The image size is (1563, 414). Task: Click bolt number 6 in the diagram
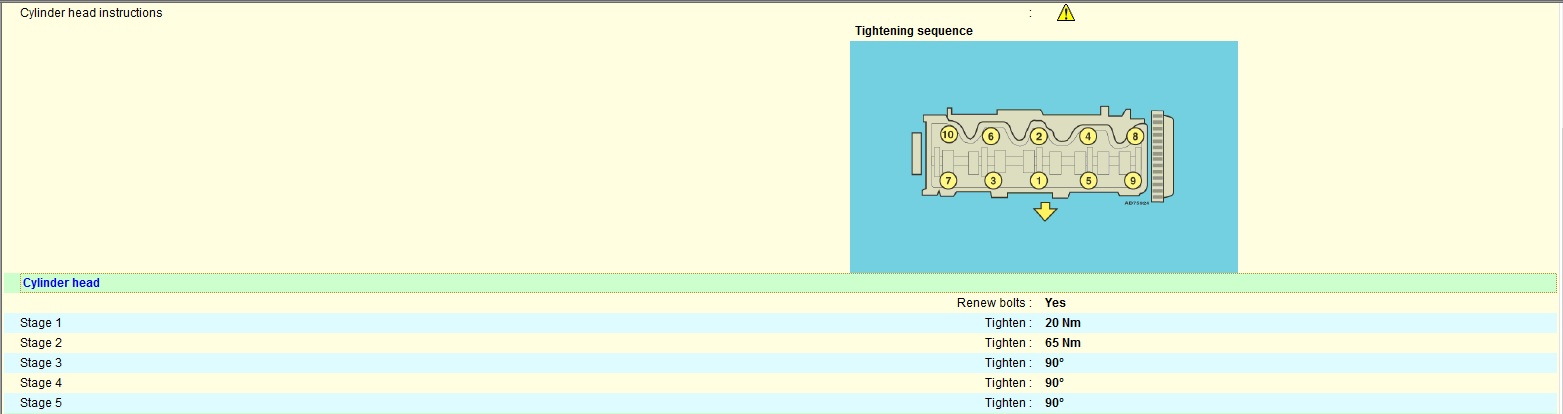(x=990, y=136)
